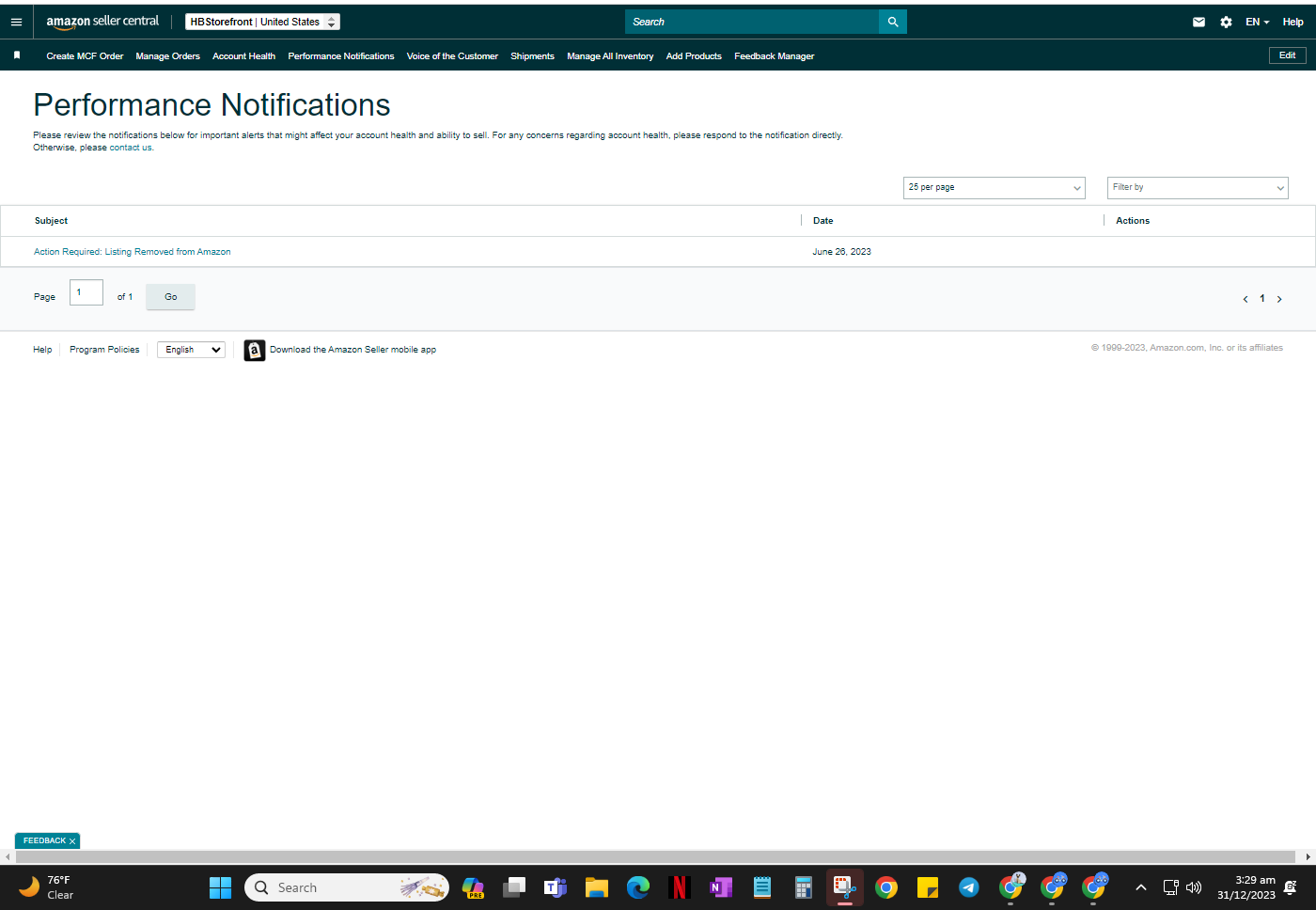Expand the 25 per page dropdown

pos(995,188)
